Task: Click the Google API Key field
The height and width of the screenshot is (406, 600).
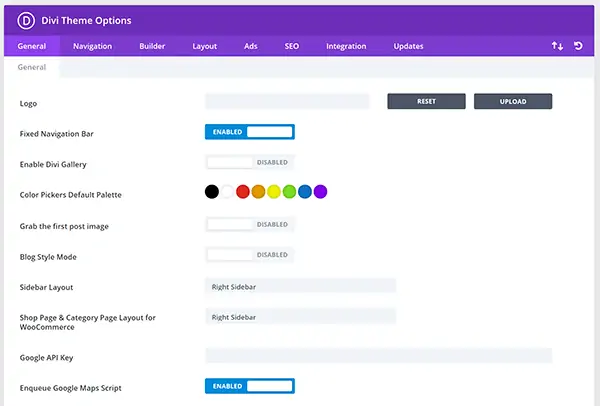Action: (378, 355)
